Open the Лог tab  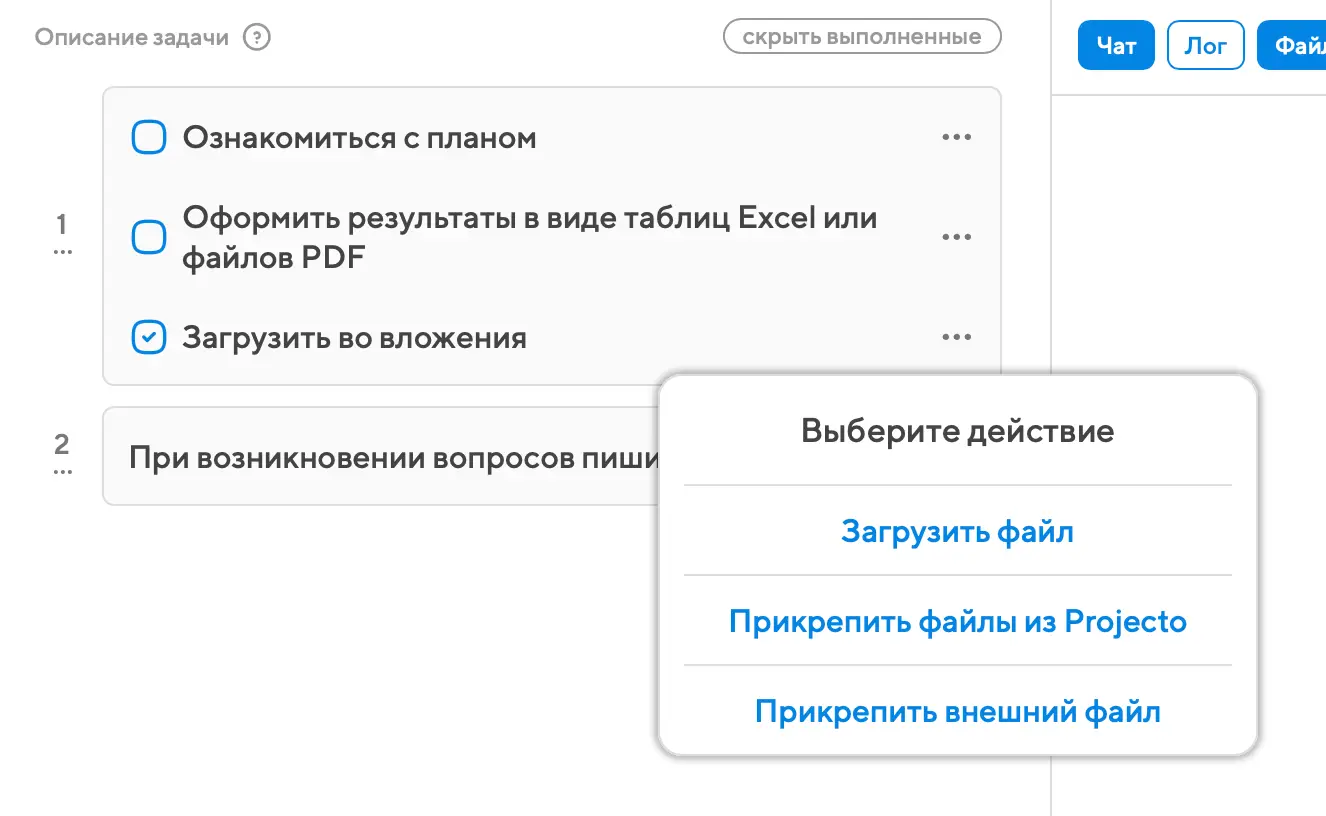[1205, 46]
